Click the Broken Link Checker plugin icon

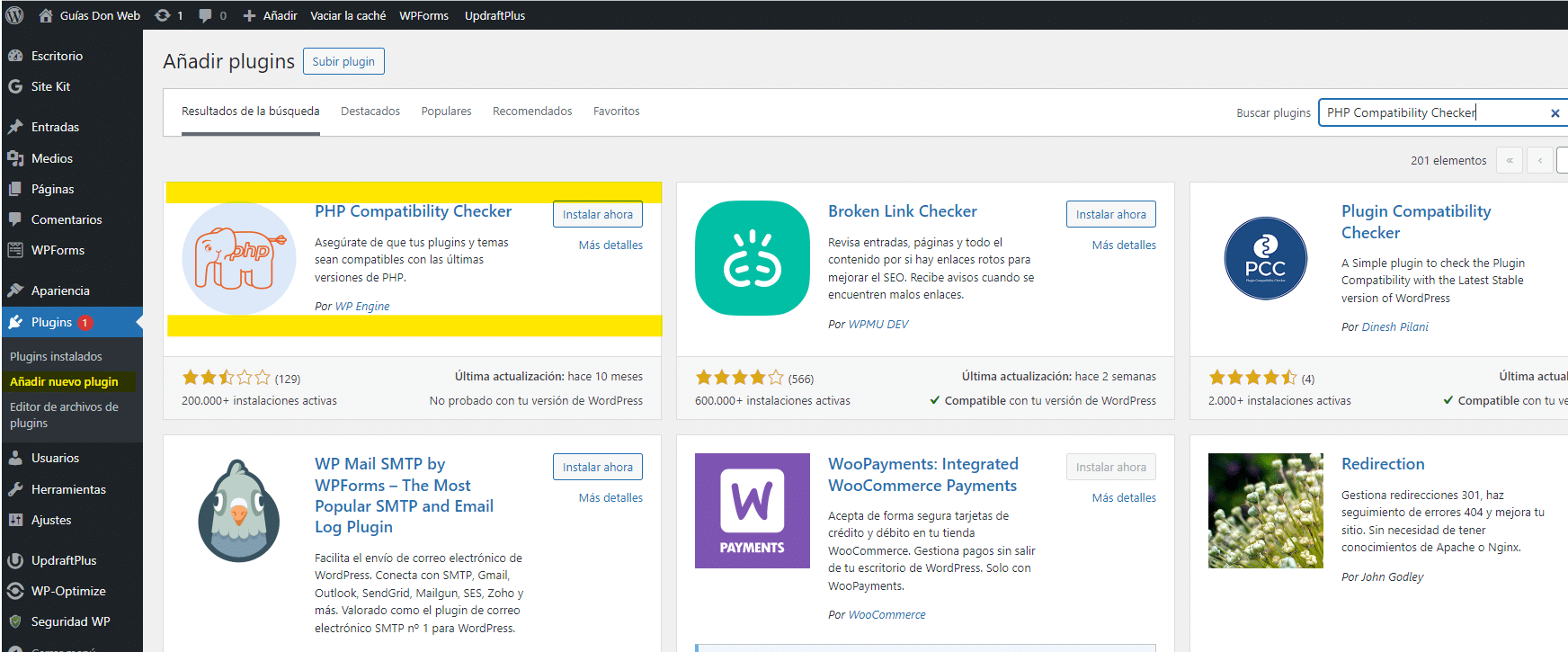753,258
